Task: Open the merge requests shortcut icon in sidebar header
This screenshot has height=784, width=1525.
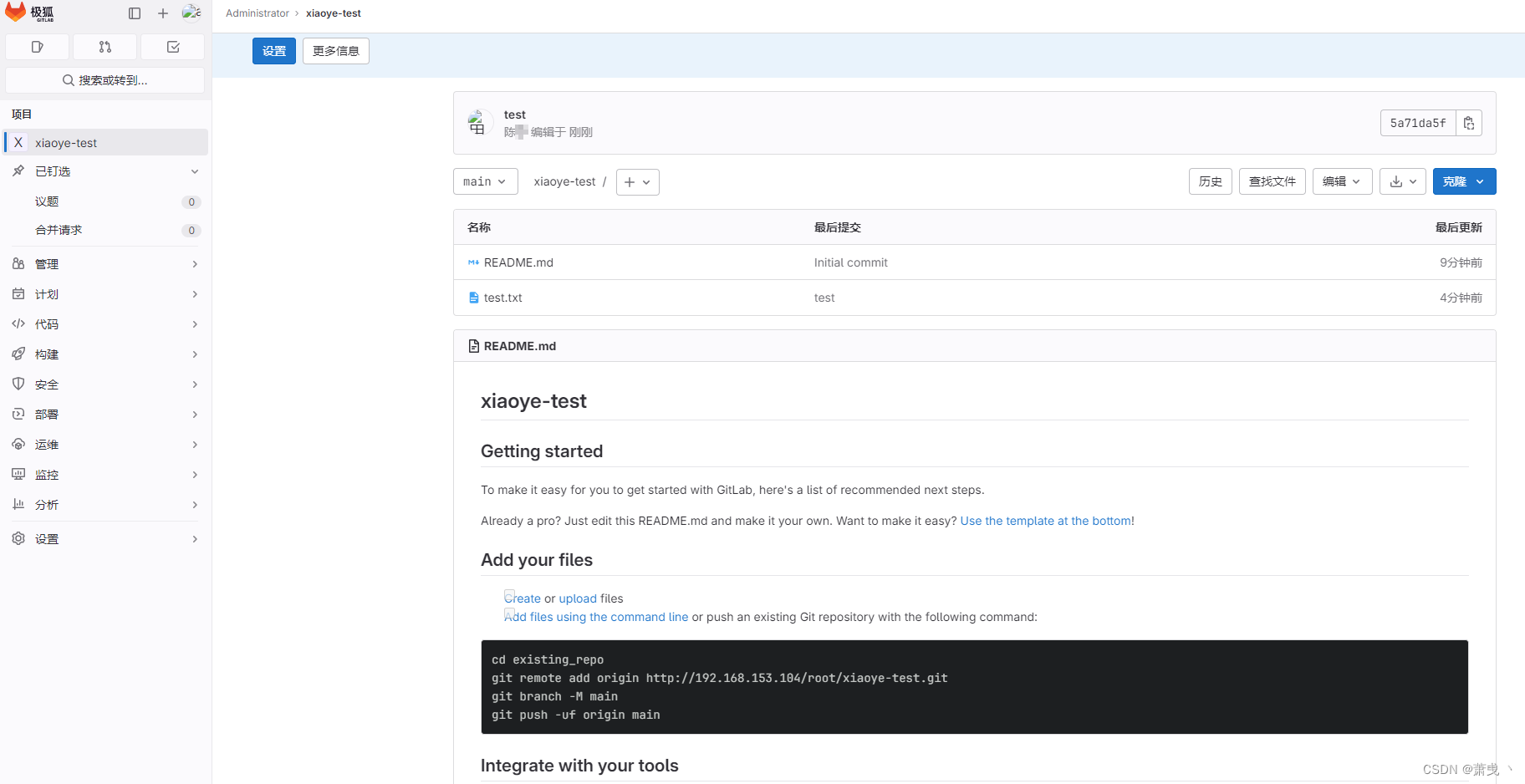Action: click(105, 47)
